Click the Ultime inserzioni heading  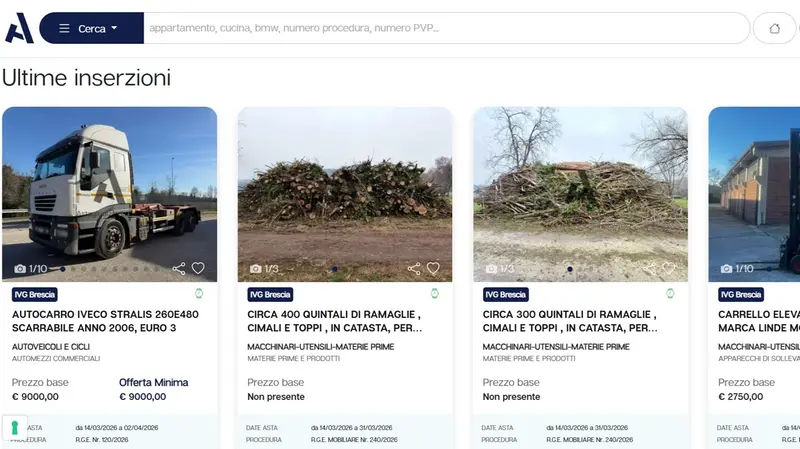point(86,78)
